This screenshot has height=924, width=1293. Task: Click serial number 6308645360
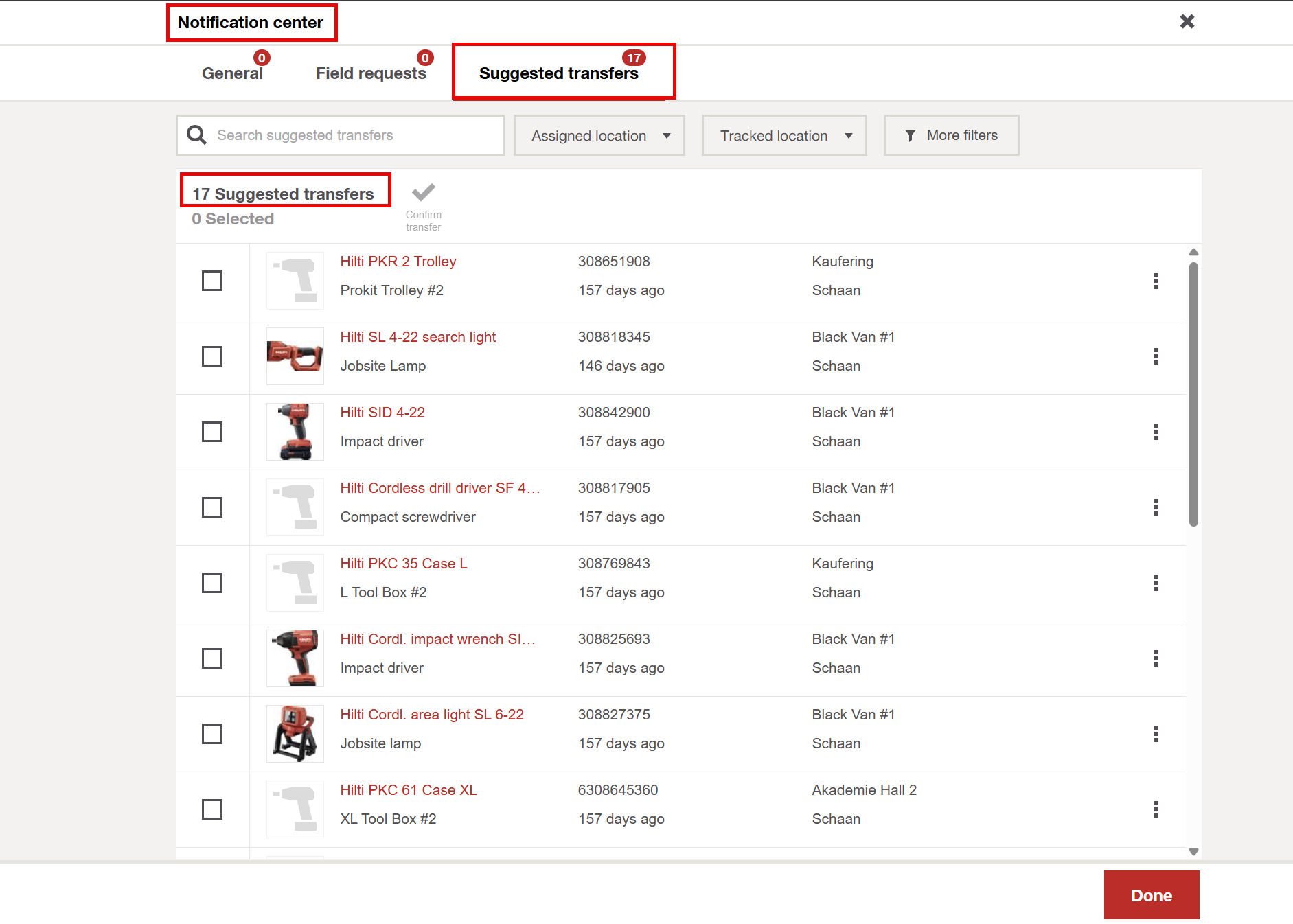pos(618,790)
